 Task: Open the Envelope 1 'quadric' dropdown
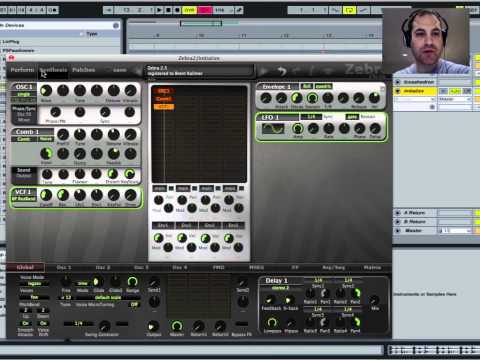click(x=323, y=86)
